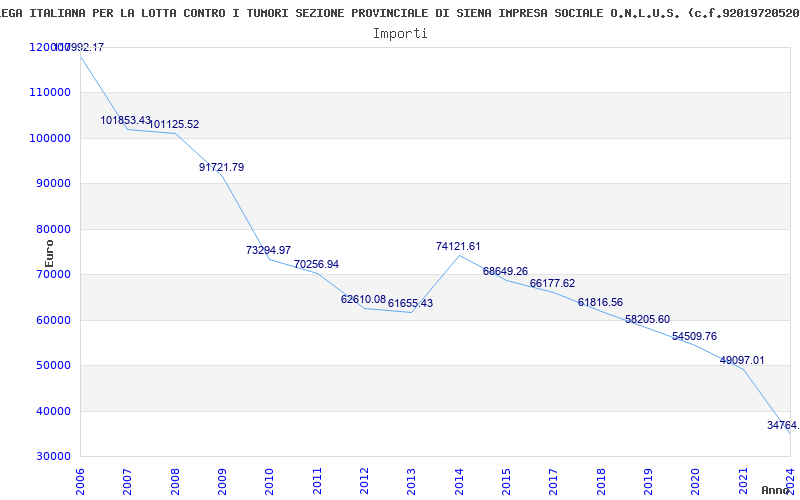The height and width of the screenshot is (500, 800).
Task: Click the Anno x-axis label
Action: coord(776,490)
